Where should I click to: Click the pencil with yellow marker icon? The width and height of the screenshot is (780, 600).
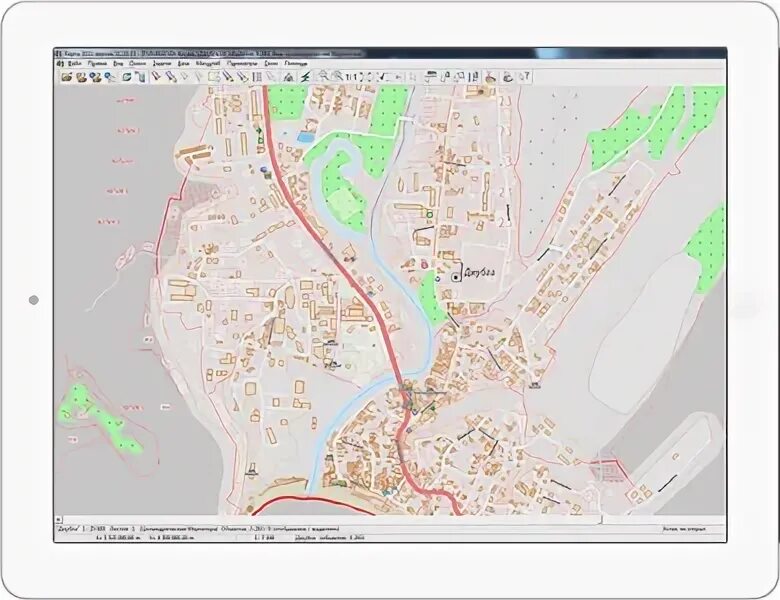[x=228, y=76]
